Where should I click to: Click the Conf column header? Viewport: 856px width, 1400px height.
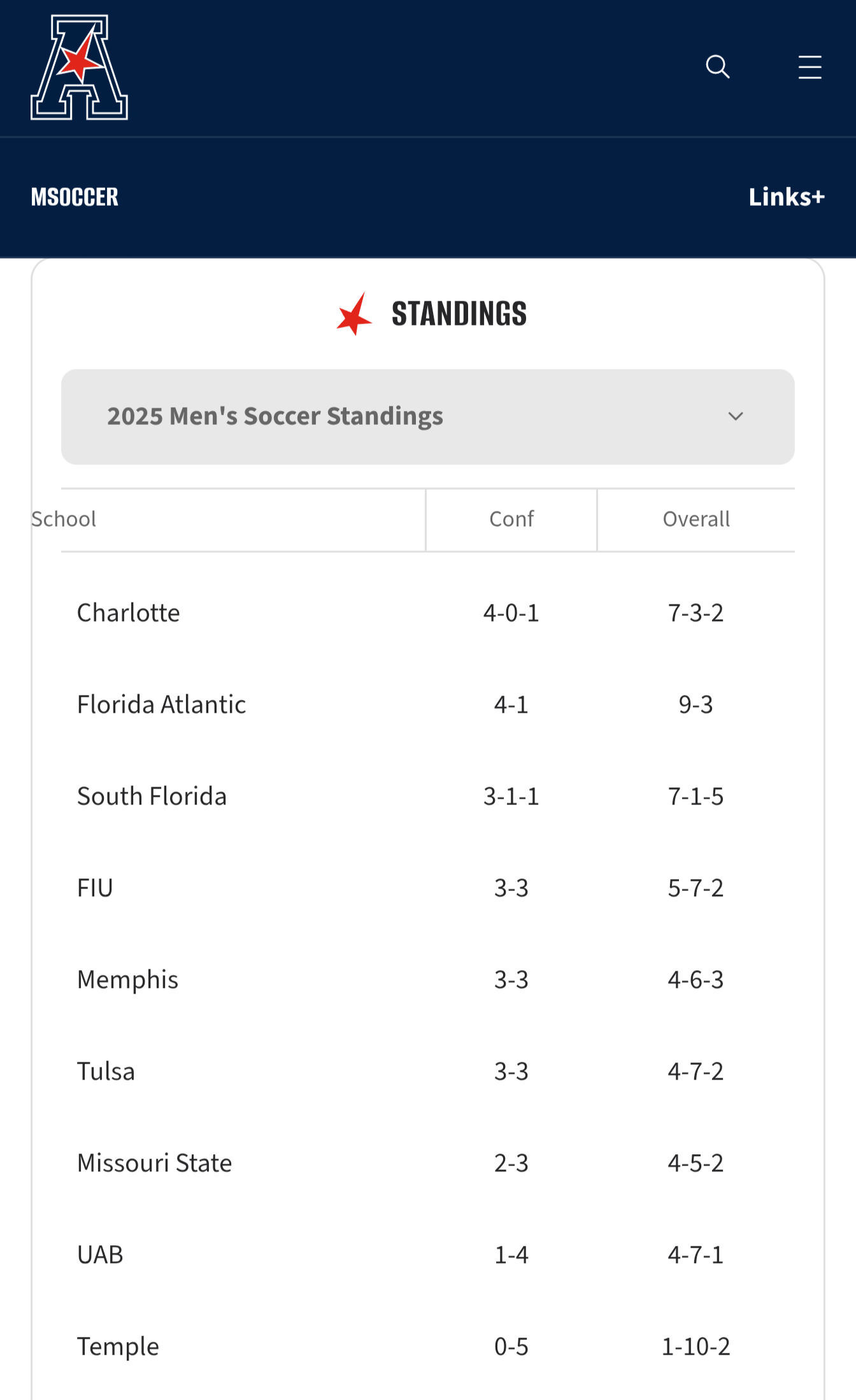511,519
